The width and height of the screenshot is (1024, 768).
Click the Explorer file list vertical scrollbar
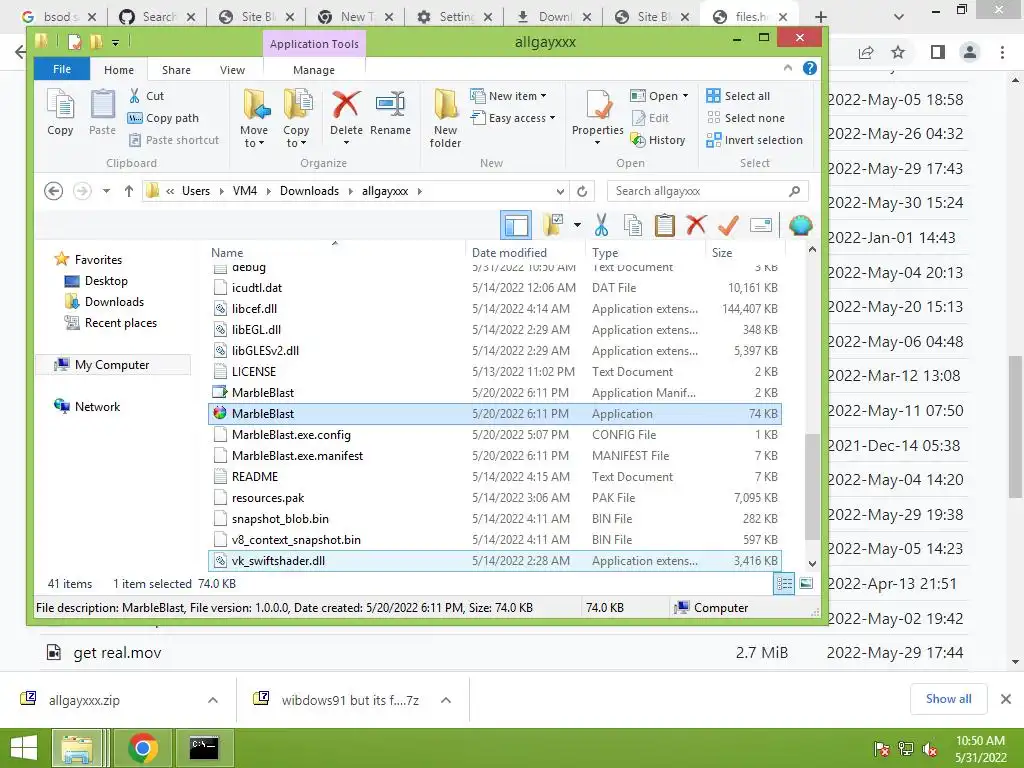tap(812, 487)
